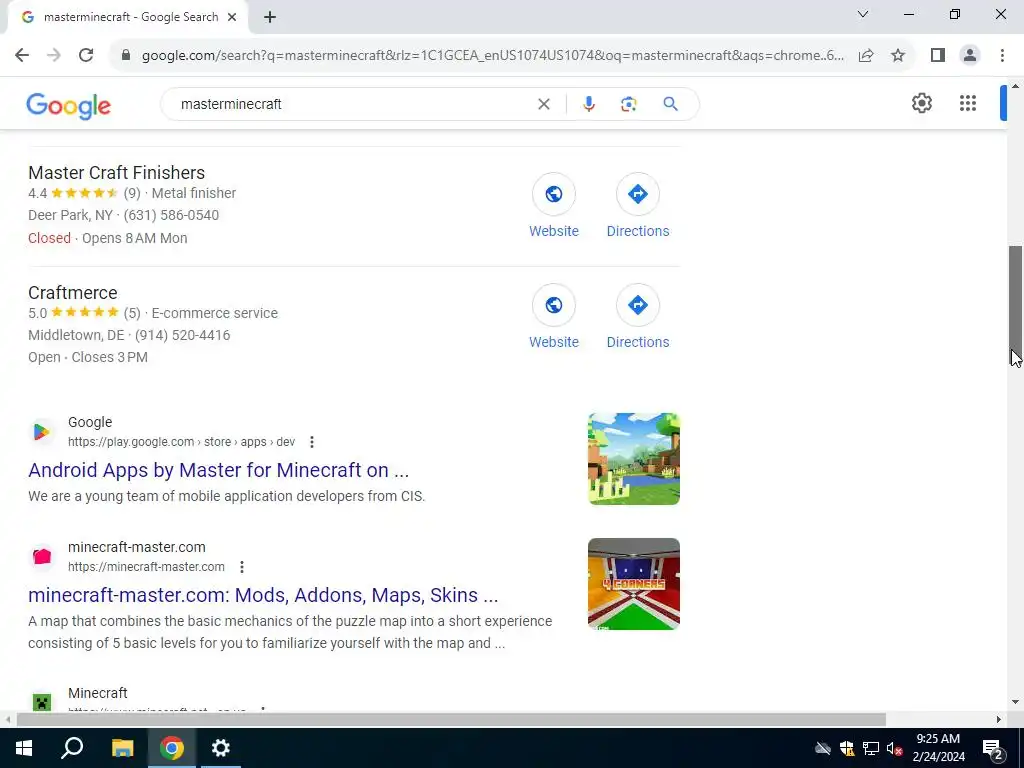The width and height of the screenshot is (1024, 768).
Task: Click the taskbar clock and date
Action: [938, 748]
